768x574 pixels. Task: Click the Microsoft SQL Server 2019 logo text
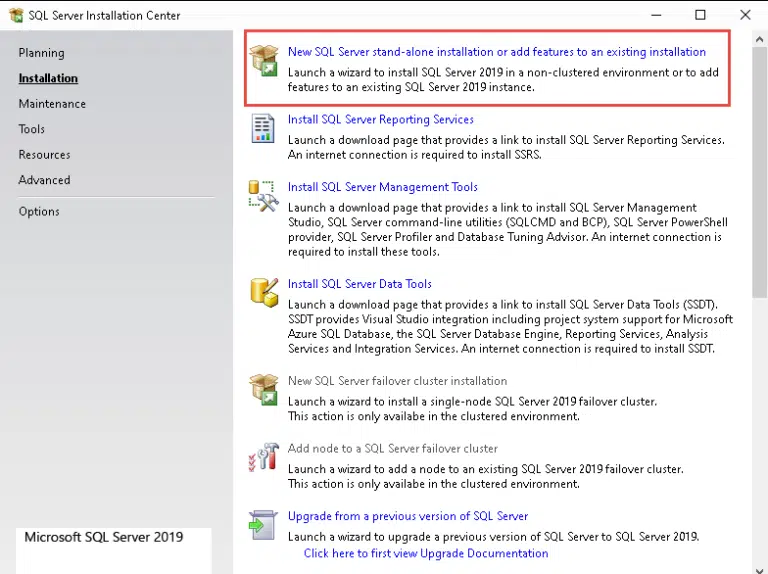point(104,537)
